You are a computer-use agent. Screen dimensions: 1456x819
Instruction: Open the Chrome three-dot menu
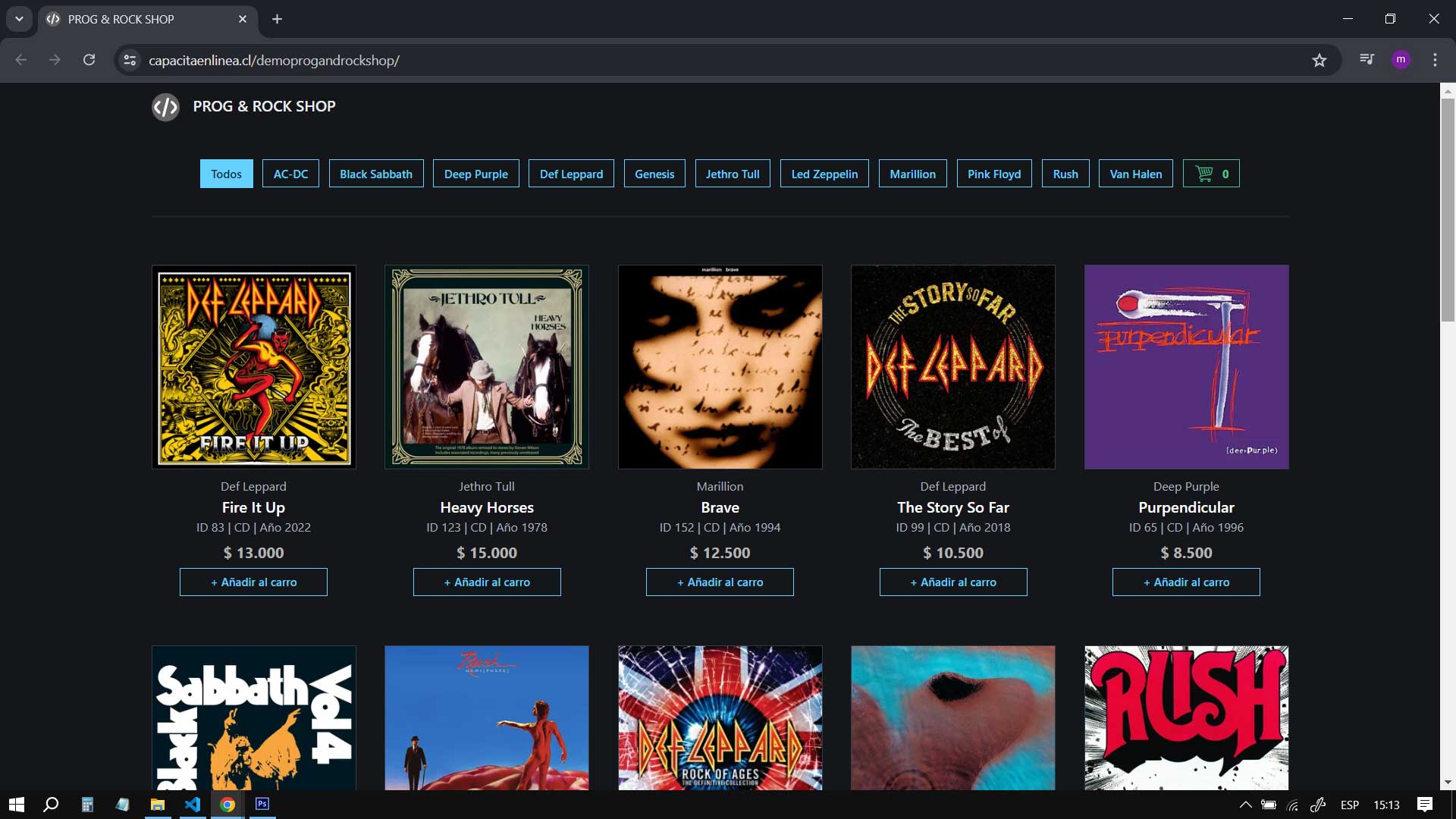point(1435,60)
